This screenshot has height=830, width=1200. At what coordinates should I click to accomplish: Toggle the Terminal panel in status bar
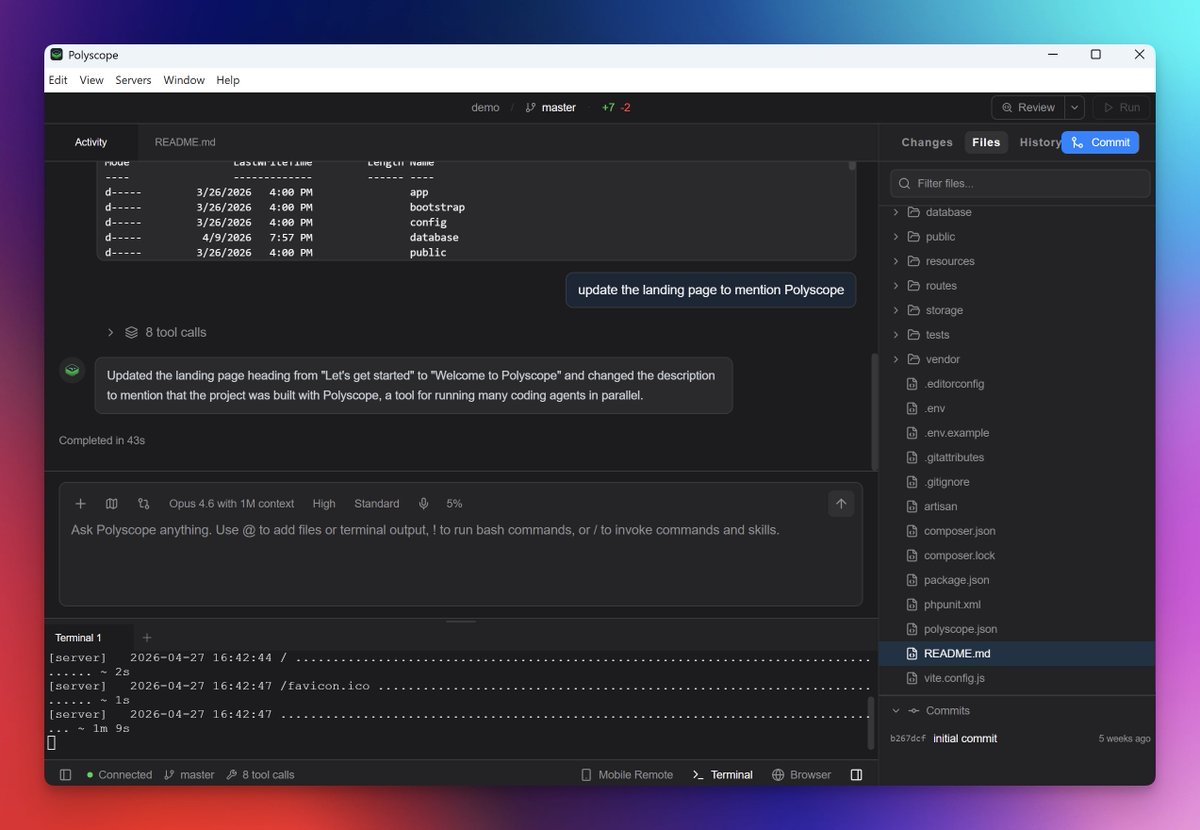723,775
